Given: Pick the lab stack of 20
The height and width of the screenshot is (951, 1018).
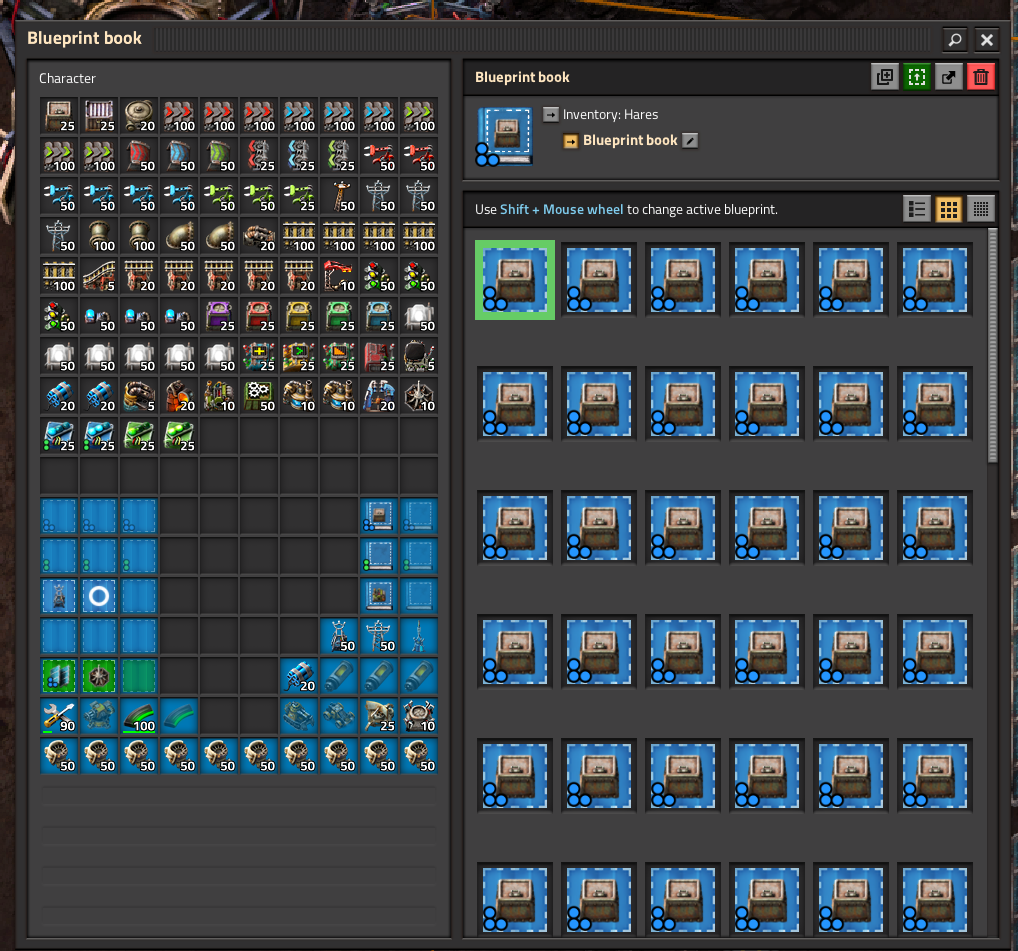Looking at the screenshot, I should (x=379, y=397).
